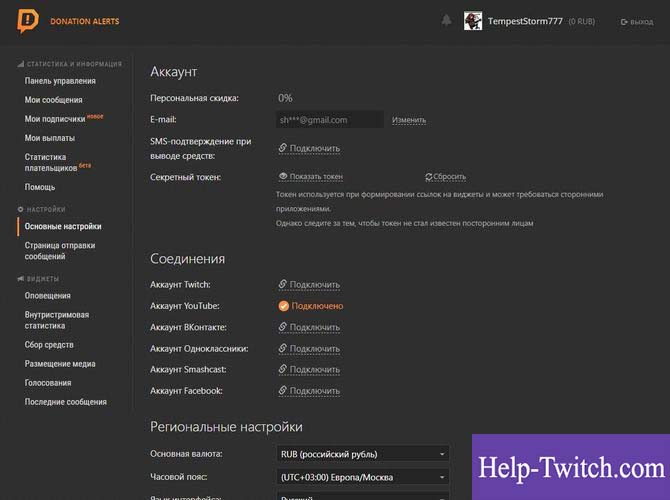
Task: Open Панель управления in sidebar
Action: pos(60,81)
